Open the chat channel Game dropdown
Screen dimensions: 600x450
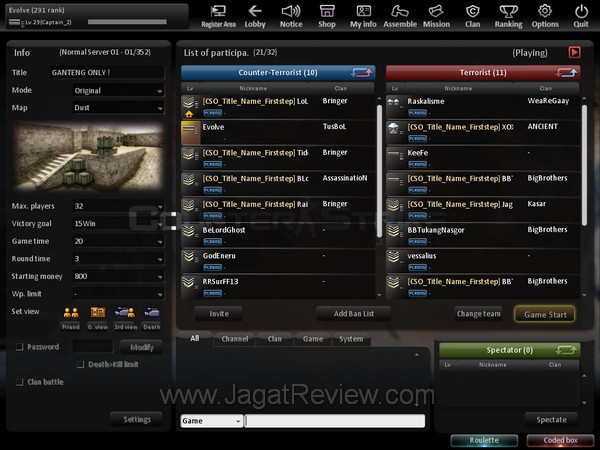[x=212, y=421]
